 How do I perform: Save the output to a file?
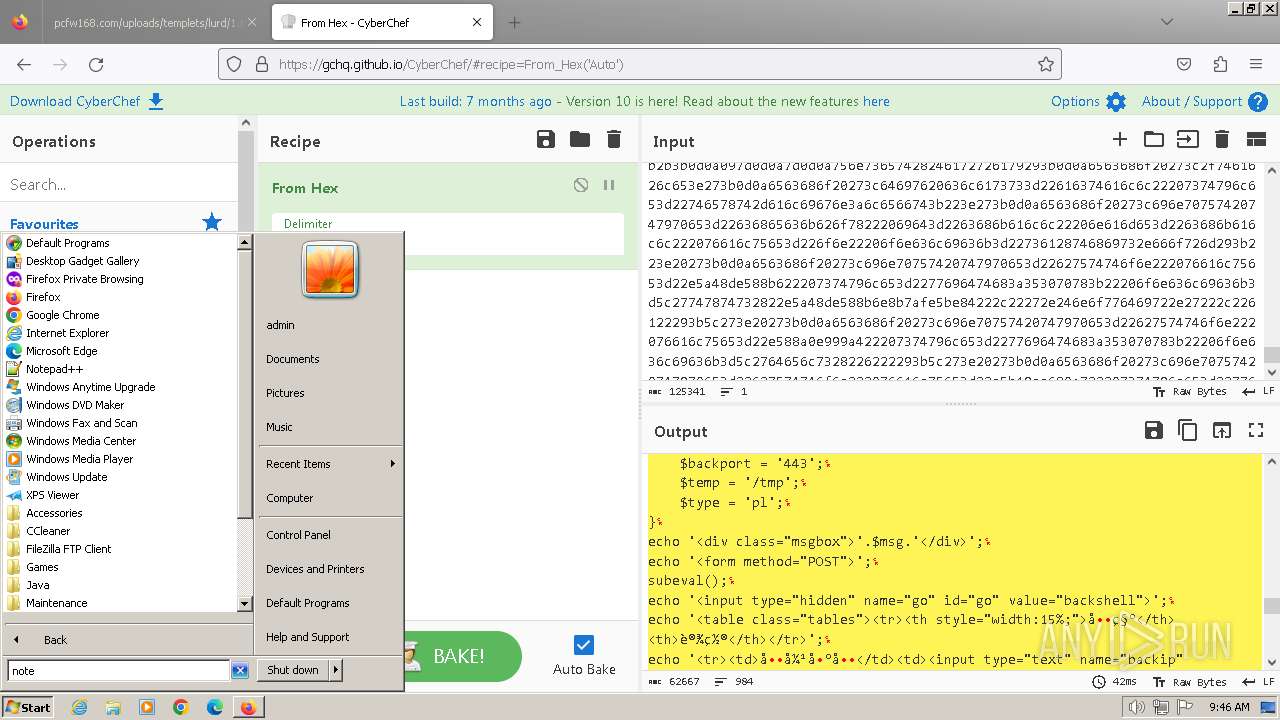1154,430
